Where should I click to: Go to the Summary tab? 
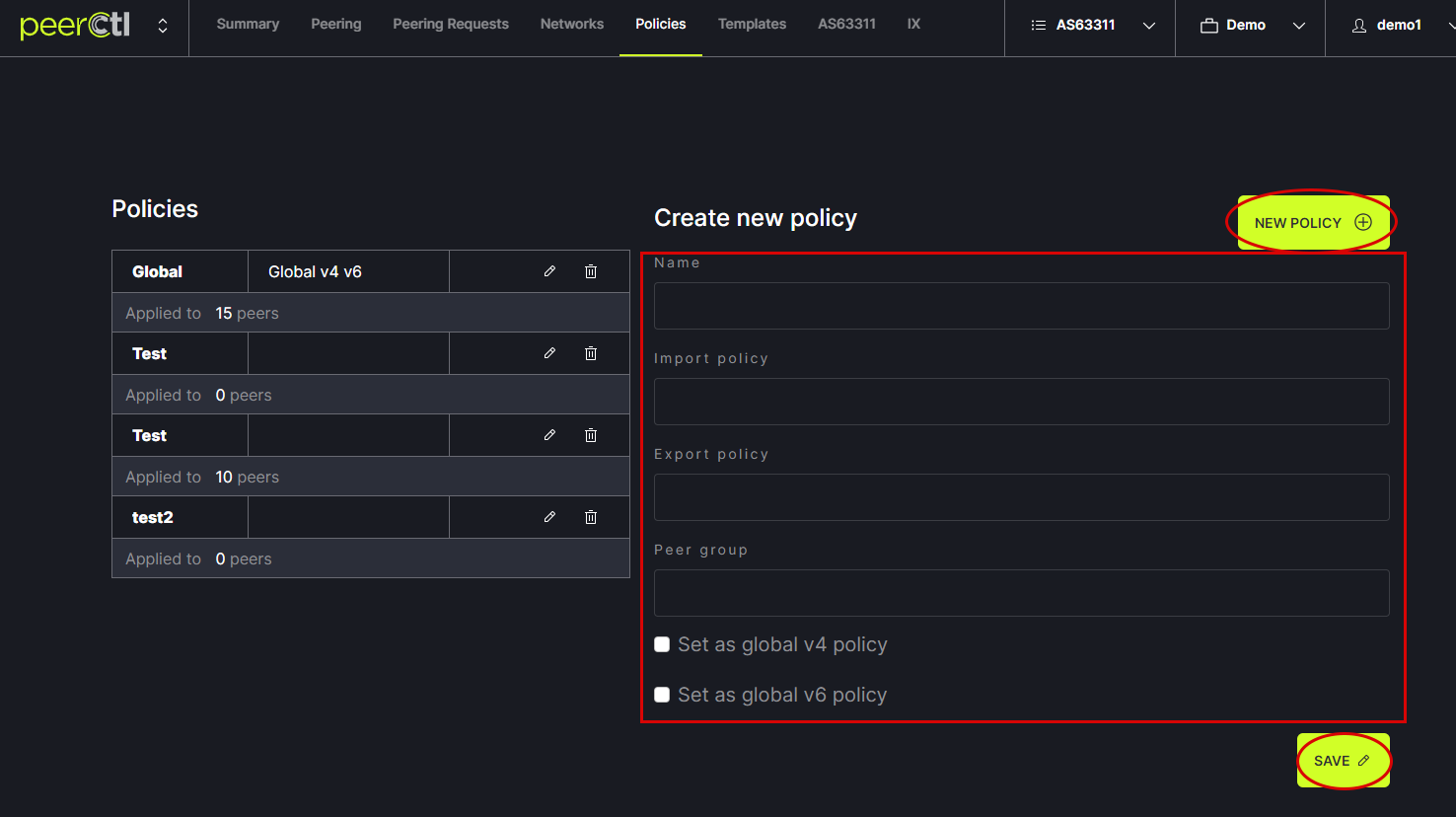(x=248, y=24)
